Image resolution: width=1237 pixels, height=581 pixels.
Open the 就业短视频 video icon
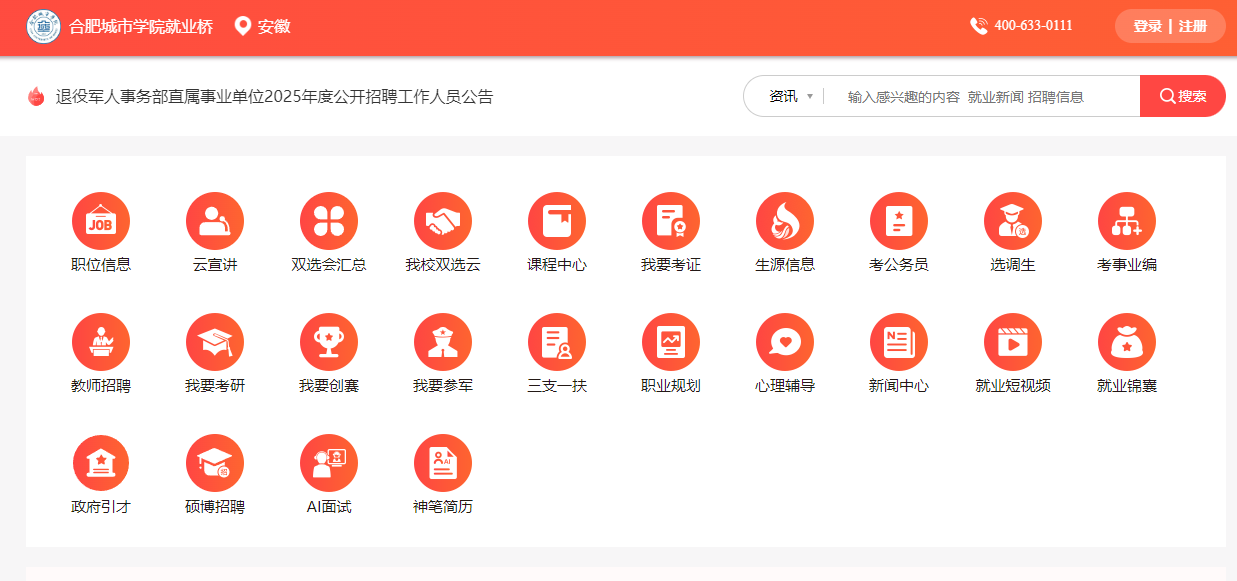(x=1013, y=342)
